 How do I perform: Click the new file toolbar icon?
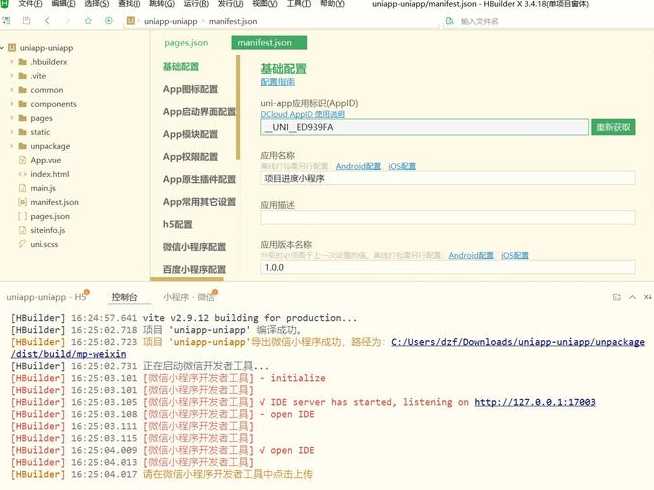pos(6,20)
